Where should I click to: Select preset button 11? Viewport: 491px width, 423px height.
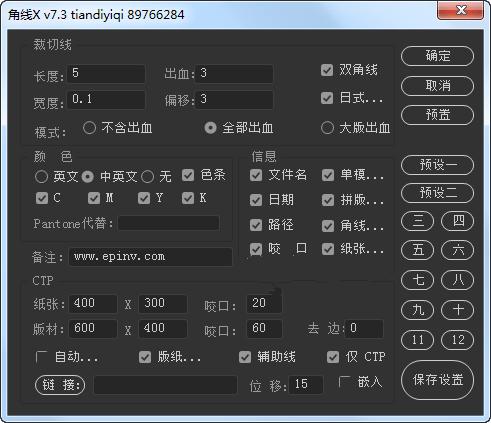point(418,340)
